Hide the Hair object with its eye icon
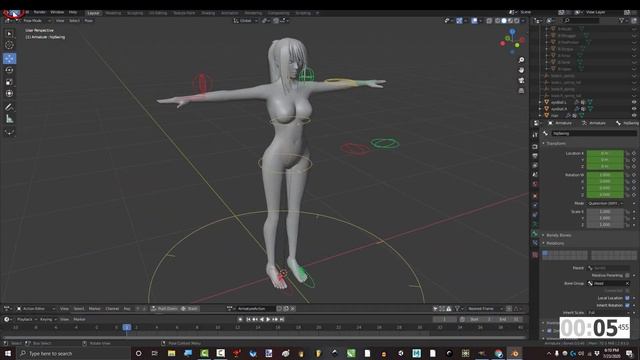 tap(634, 116)
